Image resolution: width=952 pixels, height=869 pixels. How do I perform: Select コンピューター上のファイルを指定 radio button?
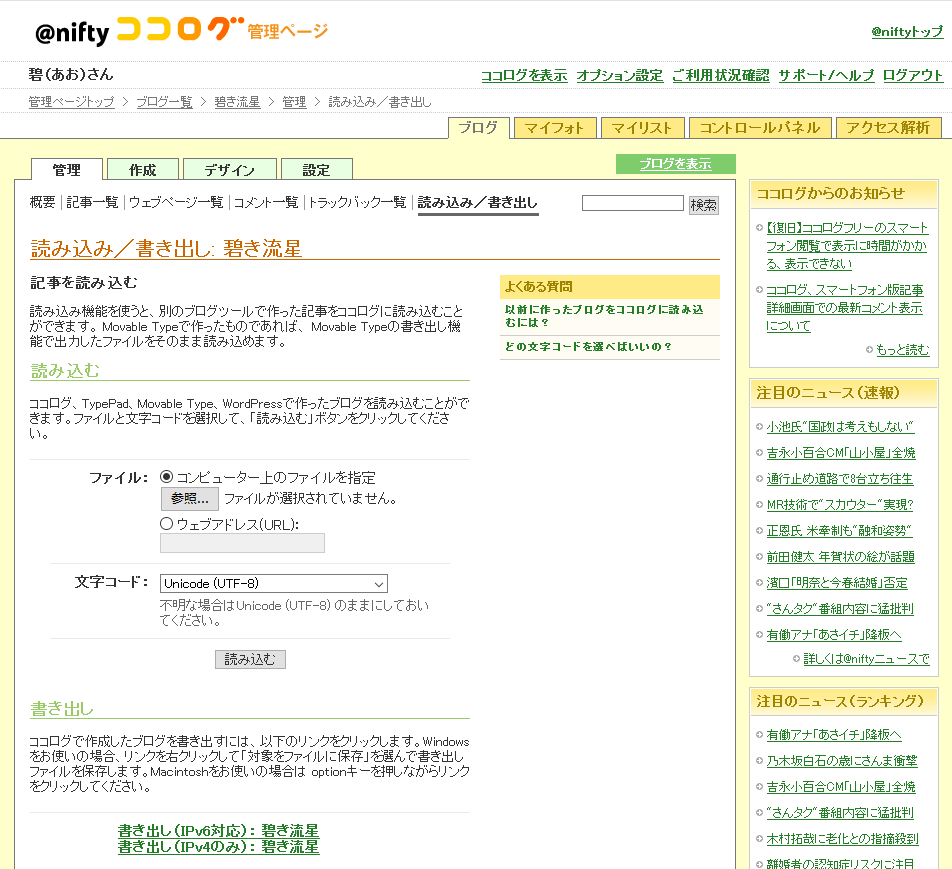(166, 477)
